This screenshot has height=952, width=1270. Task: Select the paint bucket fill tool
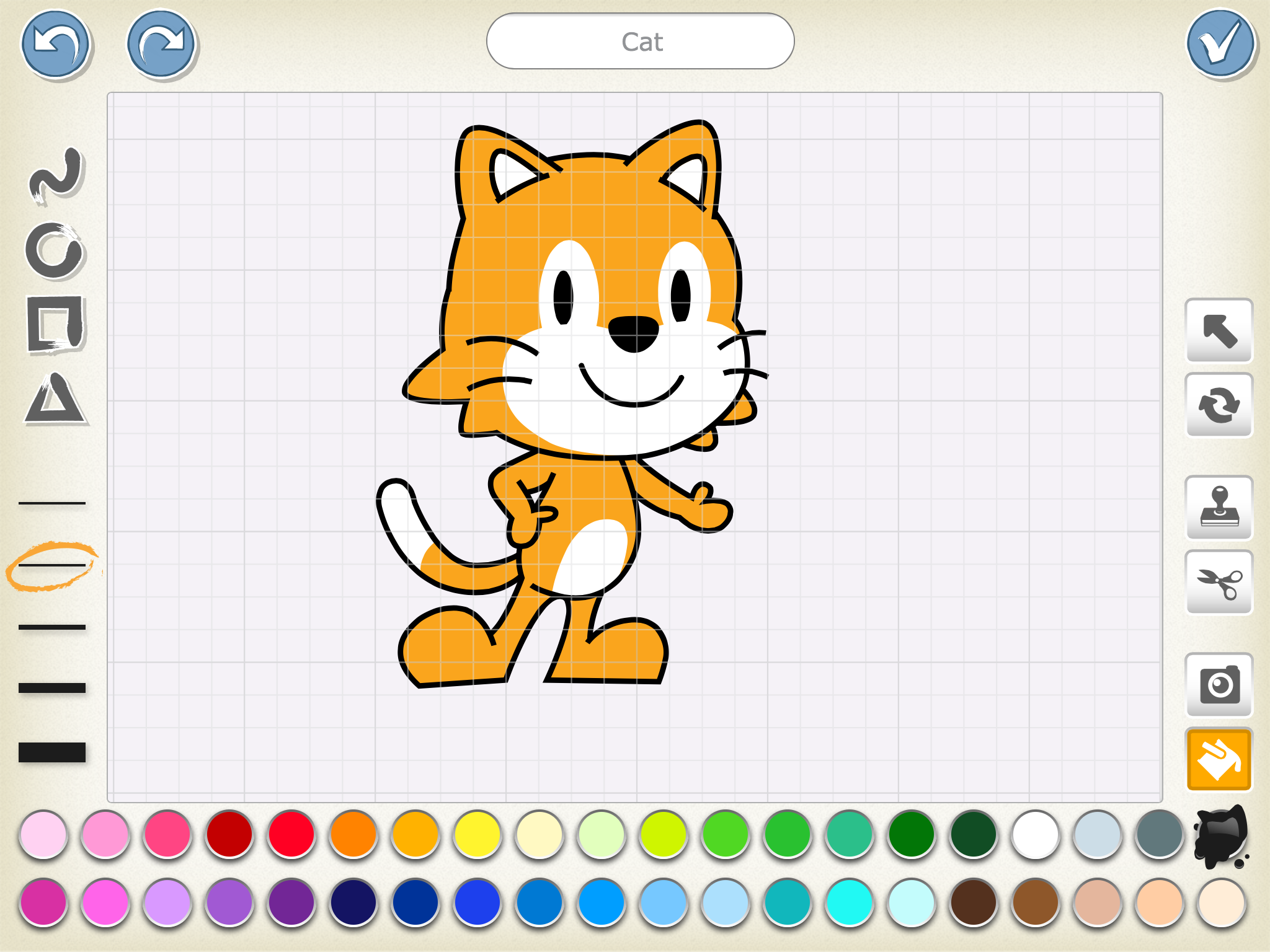(1219, 760)
